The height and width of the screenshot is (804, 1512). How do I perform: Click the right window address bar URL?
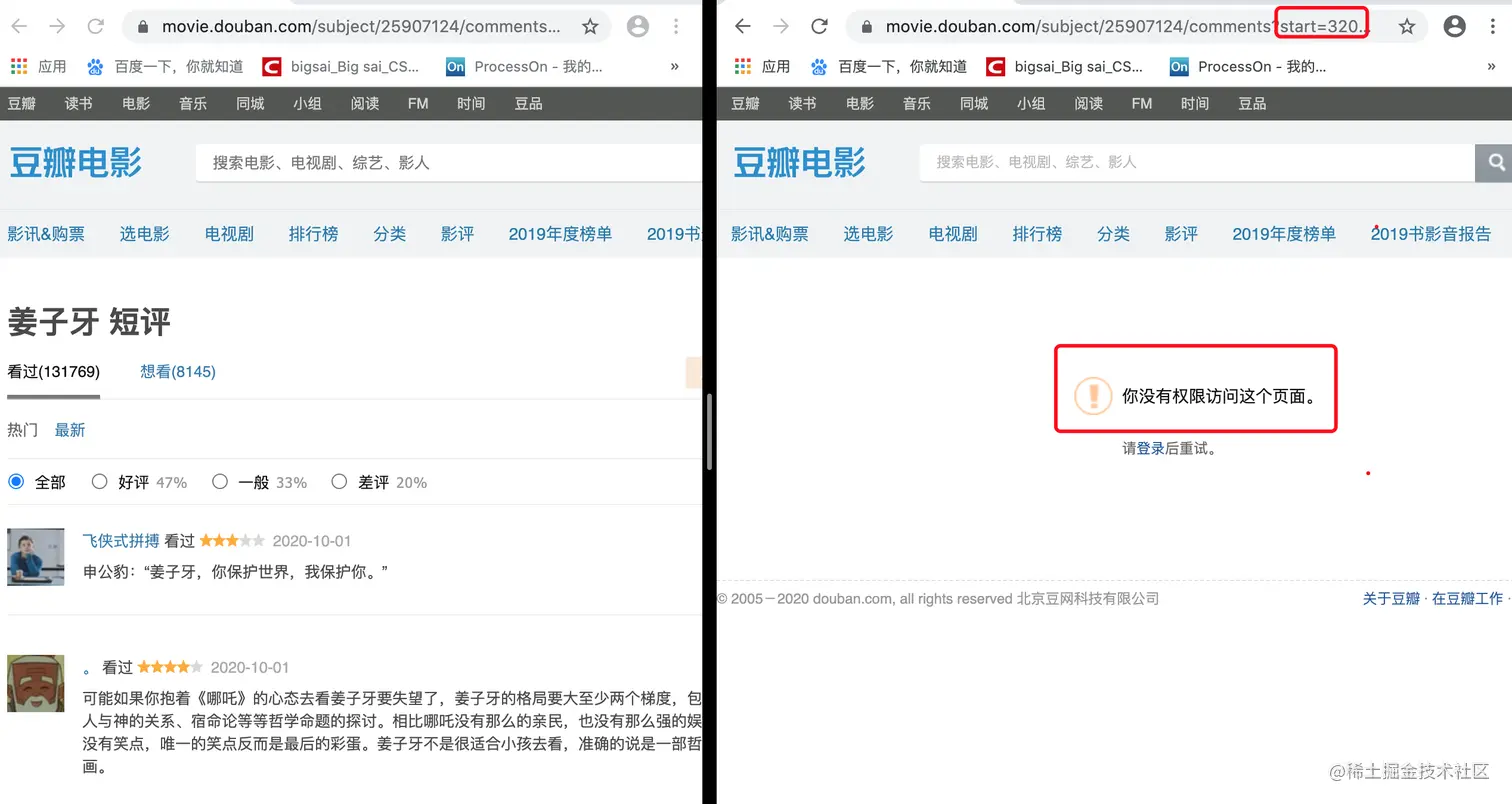1127,27
